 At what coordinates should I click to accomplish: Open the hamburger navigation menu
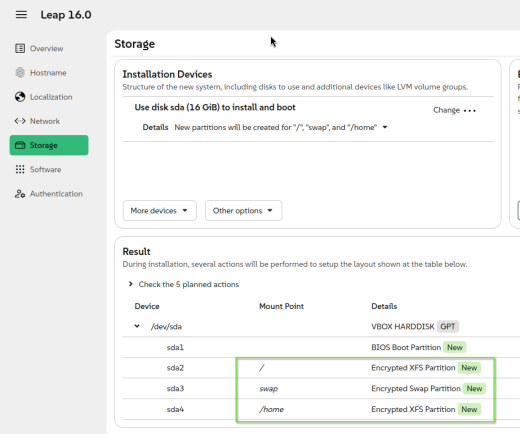tap(21, 15)
